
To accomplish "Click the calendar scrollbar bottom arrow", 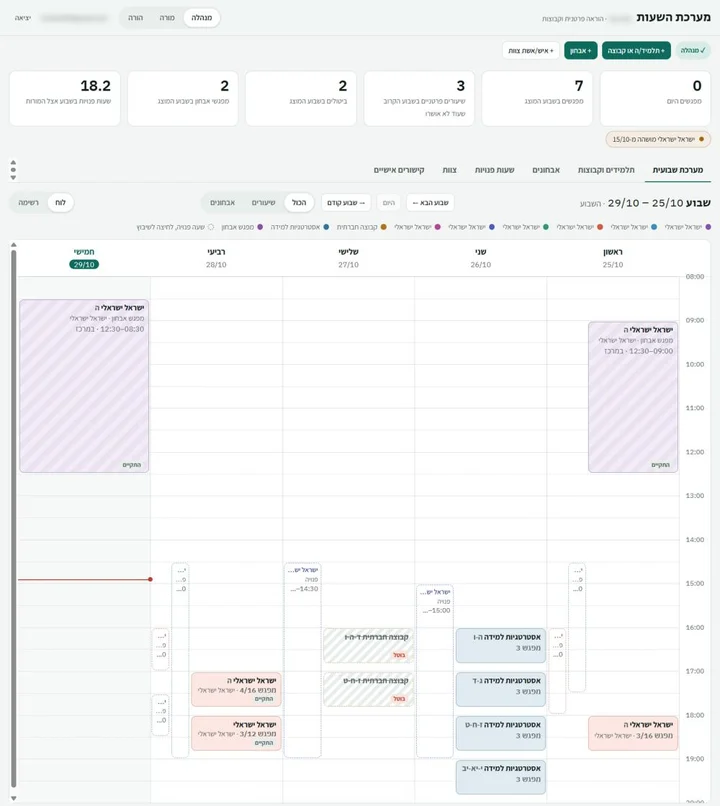I will 14,798.
